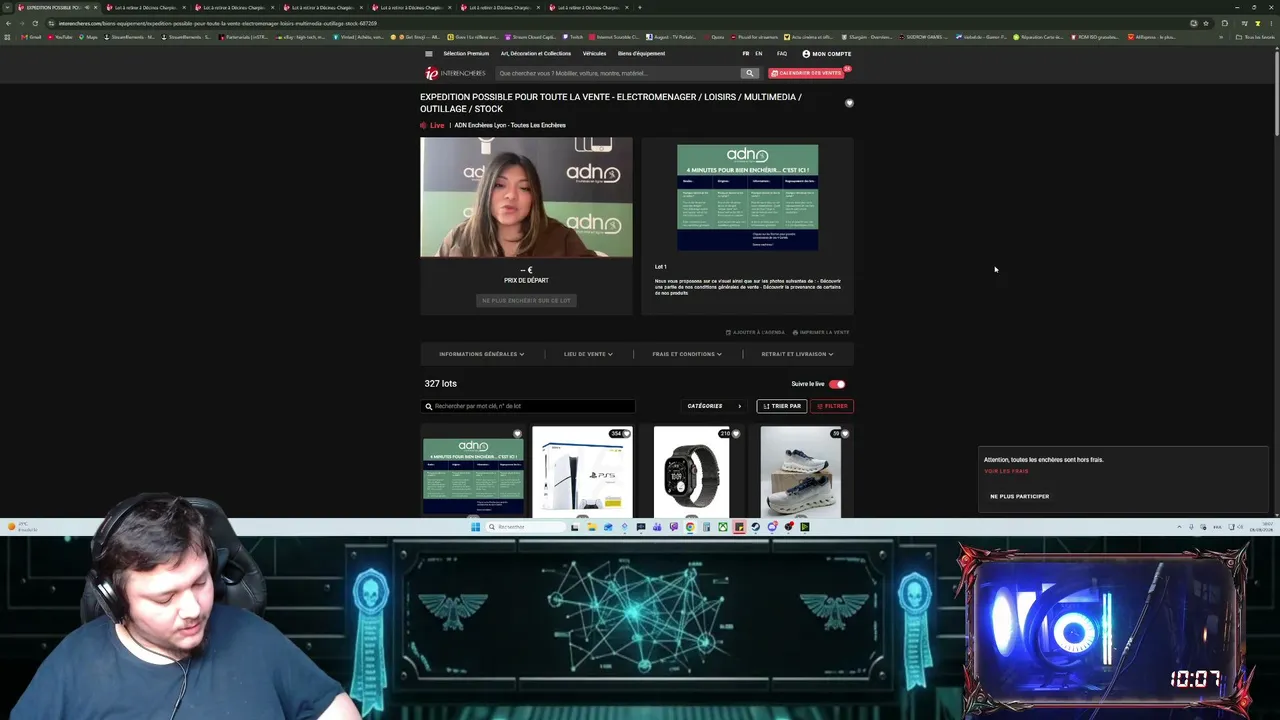
Task: Favorite the sneakers lot with its heart
Action: point(845,434)
